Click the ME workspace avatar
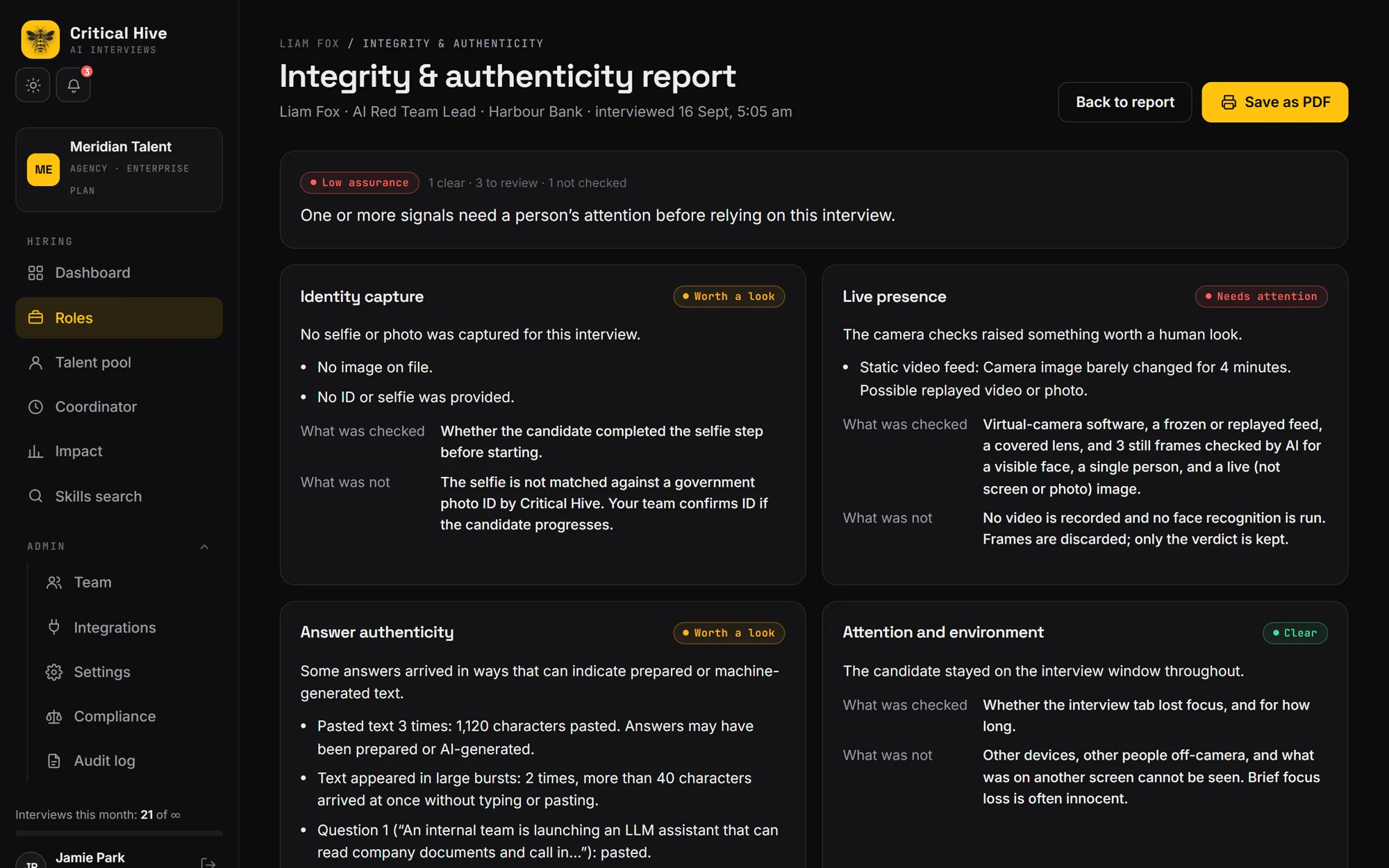This screenshot has width=1389, height=868. pos(43,169)
